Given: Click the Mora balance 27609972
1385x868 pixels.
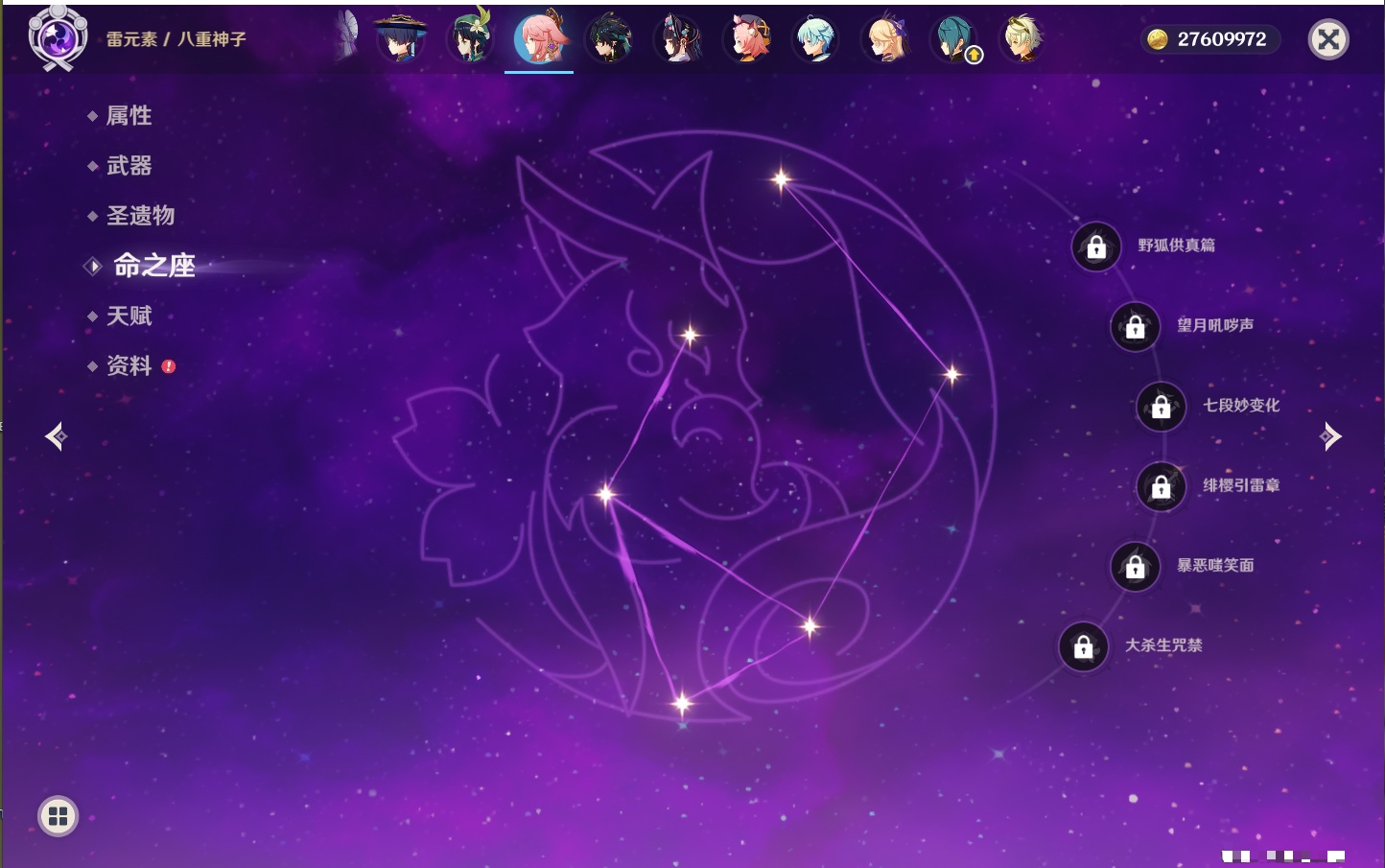Looking at the screenshot, I should (1222, 39).
